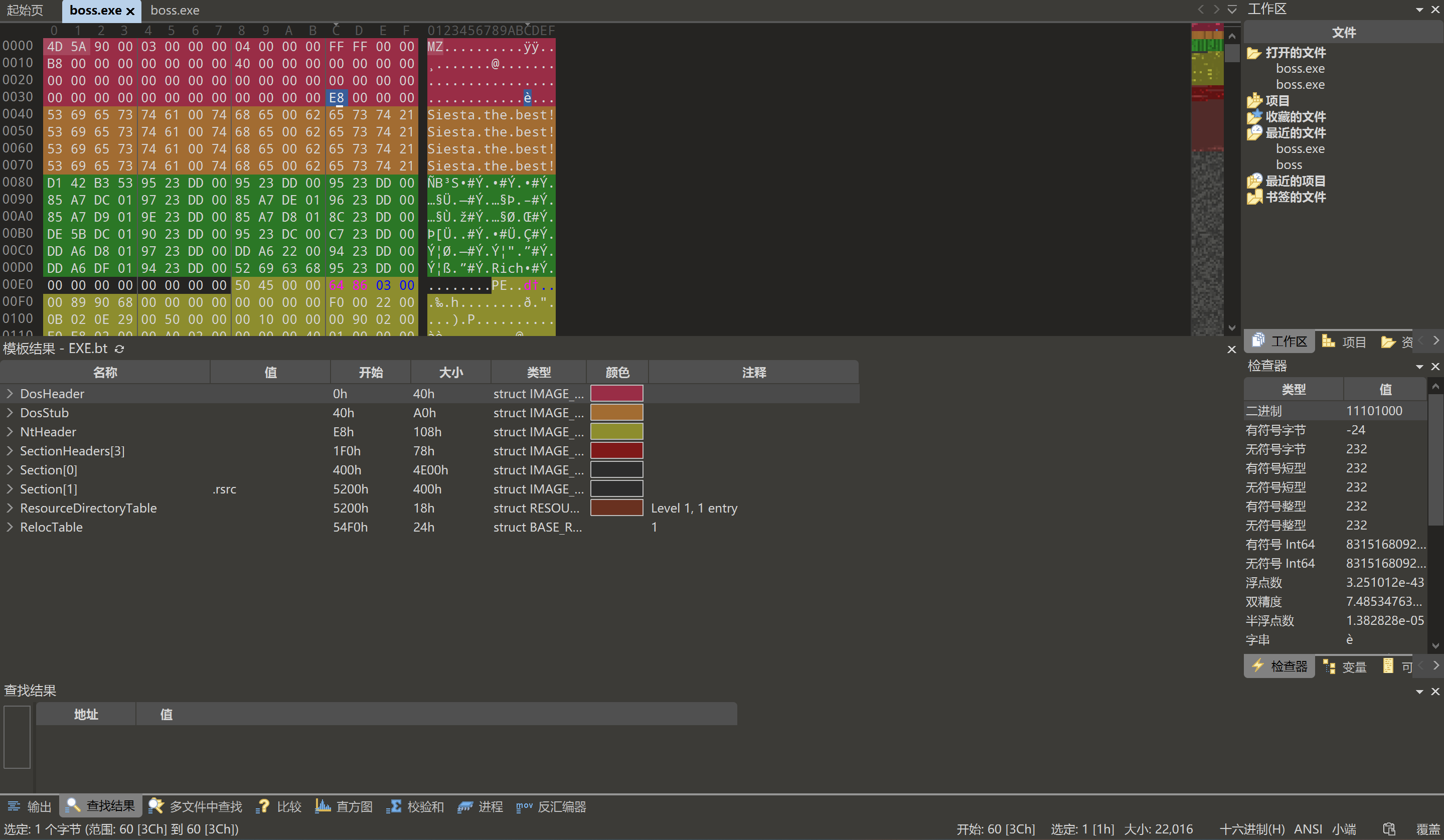Expand ResourceDirectoryTable row

10,508
